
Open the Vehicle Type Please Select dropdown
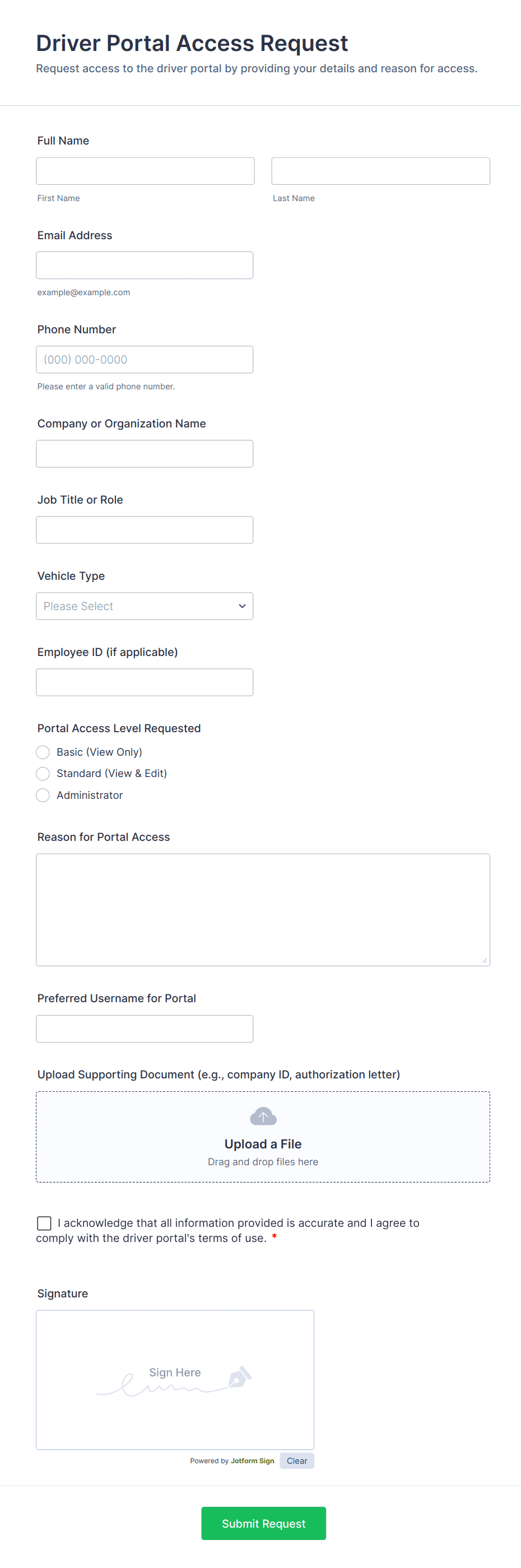pos(144,606)
